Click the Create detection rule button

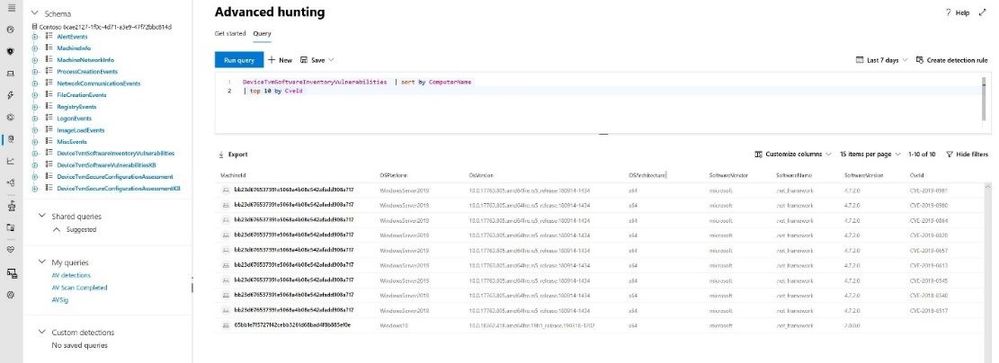952,60
